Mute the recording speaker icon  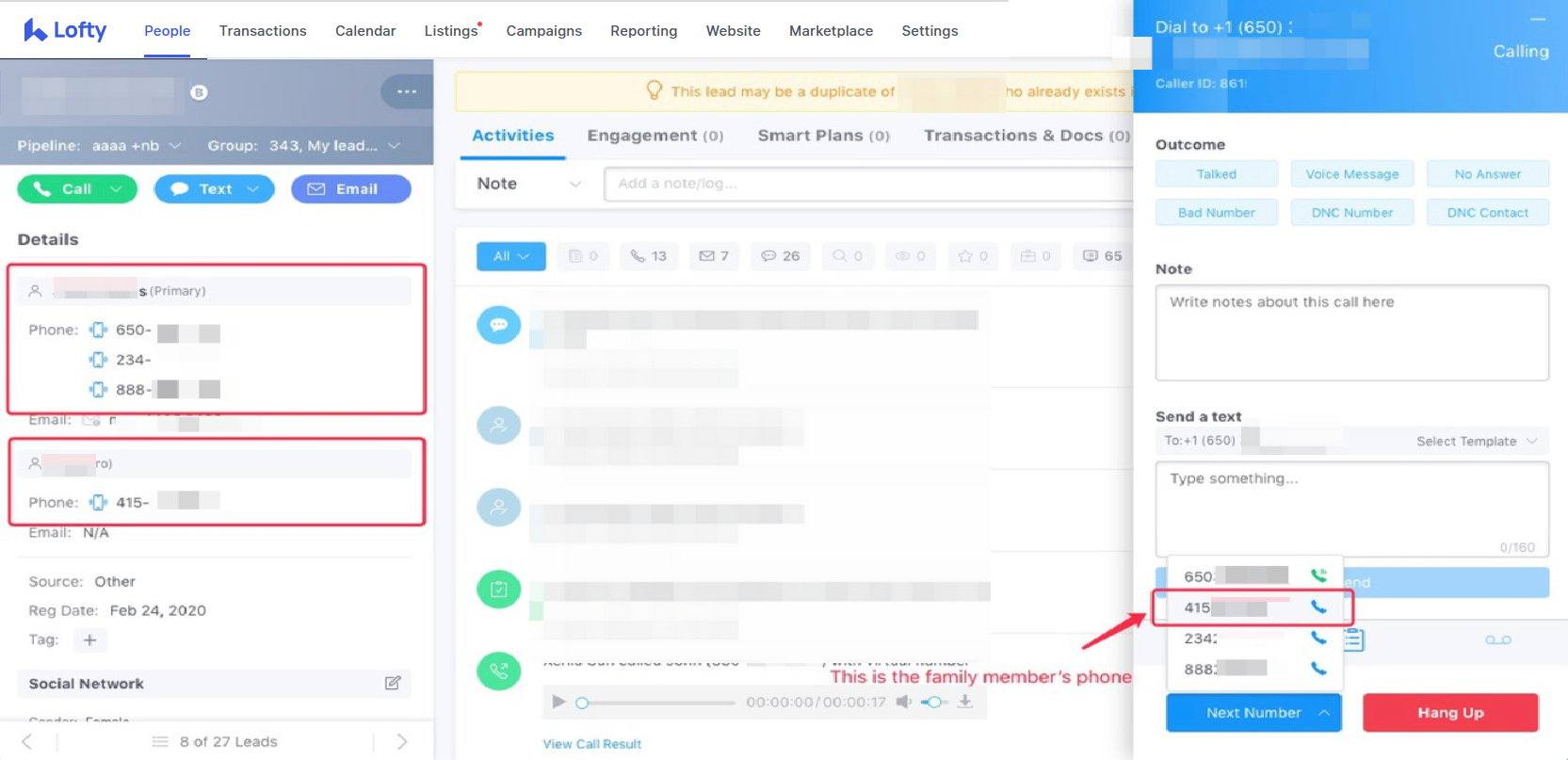coord(903,702)
